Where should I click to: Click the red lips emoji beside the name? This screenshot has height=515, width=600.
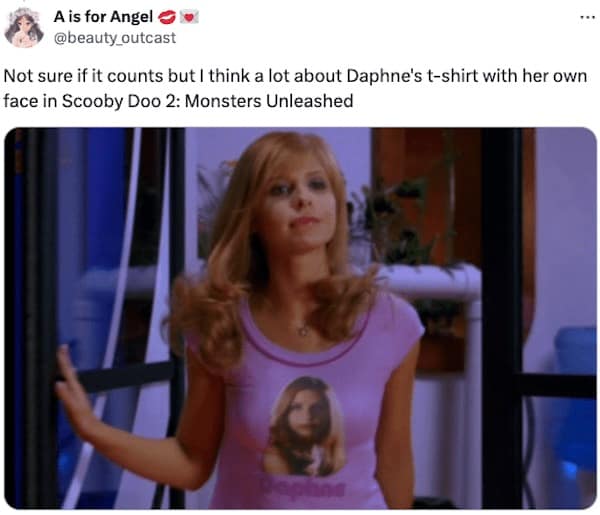[x=167, y=17]
